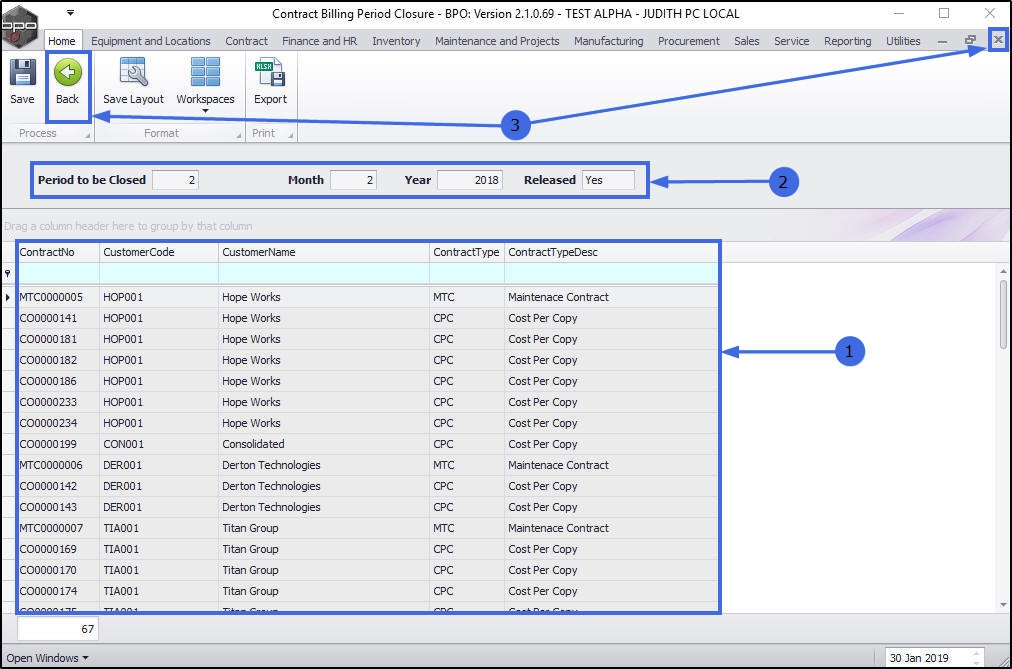
Task: Open the Contract ribbon tab
Action: (246, 41)
